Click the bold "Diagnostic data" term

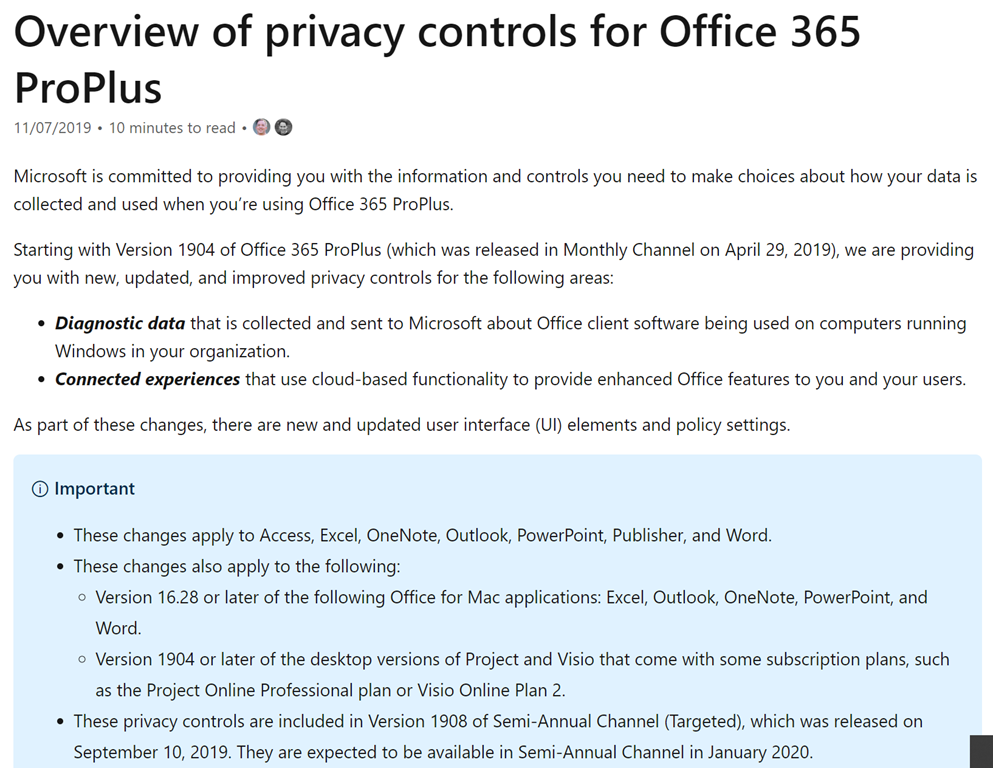point(120,323)
